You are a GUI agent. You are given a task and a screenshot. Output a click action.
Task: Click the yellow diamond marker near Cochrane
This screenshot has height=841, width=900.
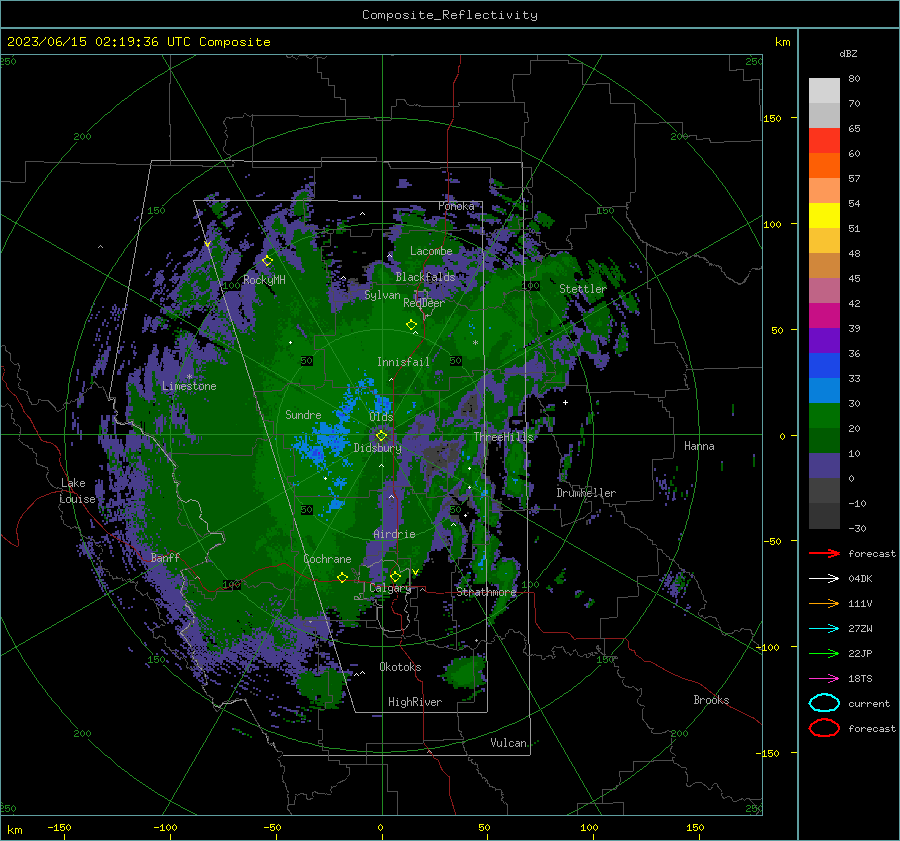(x=343, y=577)
